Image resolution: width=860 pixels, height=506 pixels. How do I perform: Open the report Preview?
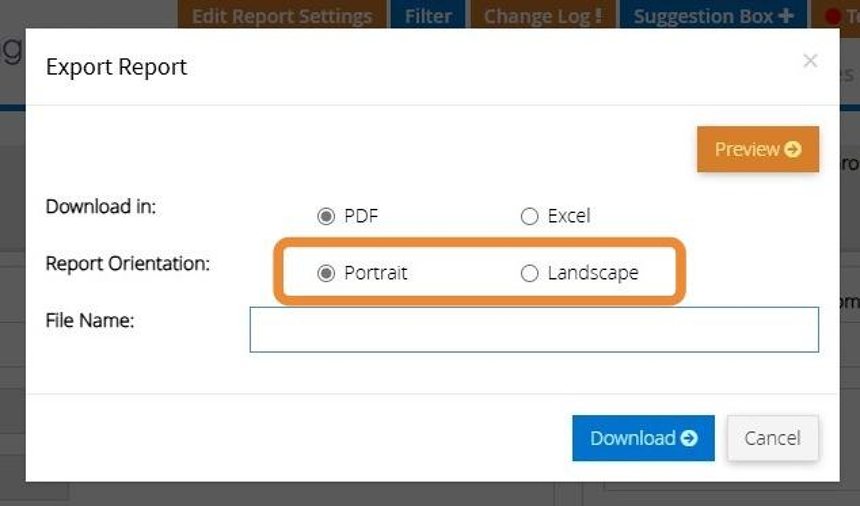coord(757,149)
